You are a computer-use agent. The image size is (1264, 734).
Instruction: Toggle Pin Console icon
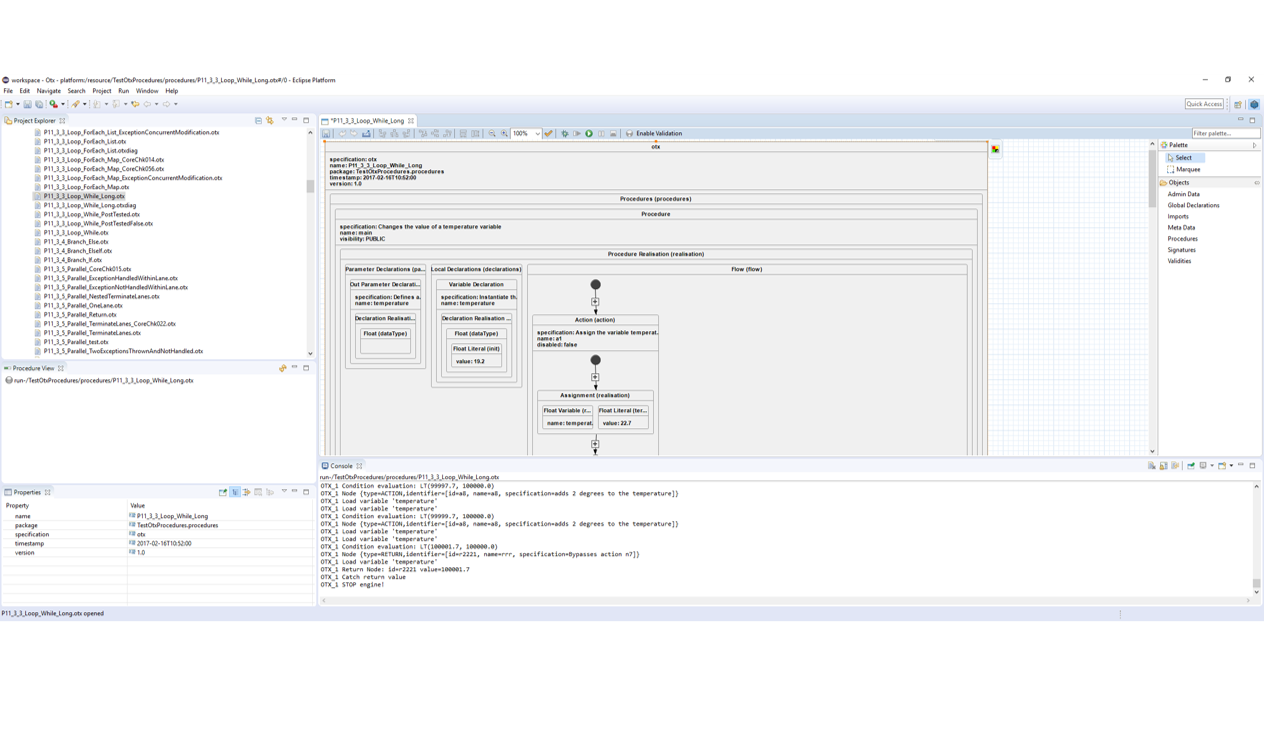tap(1191, 466)
